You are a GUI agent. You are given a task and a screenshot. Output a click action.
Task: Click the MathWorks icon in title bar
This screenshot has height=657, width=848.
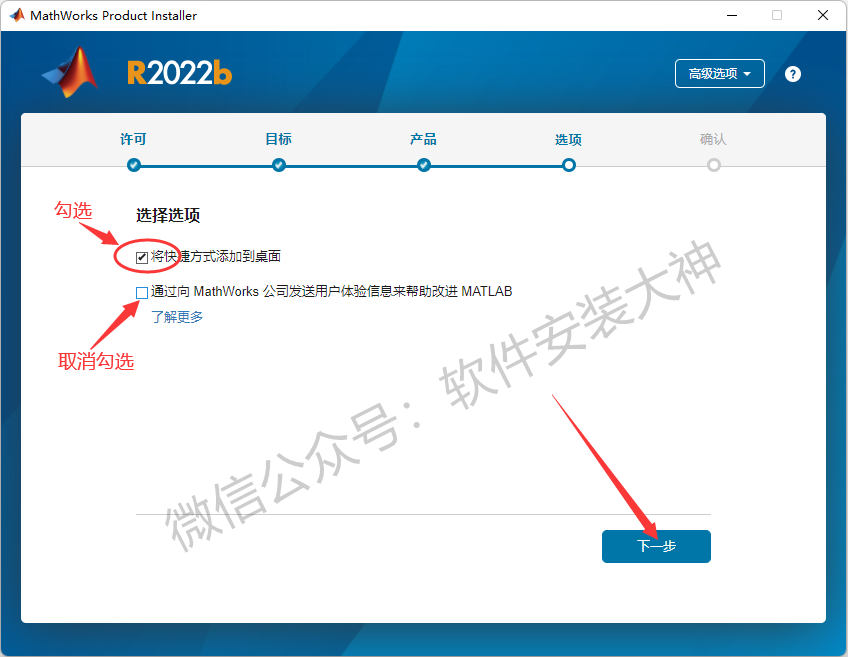pyautogui.click(x=17, y=15)
